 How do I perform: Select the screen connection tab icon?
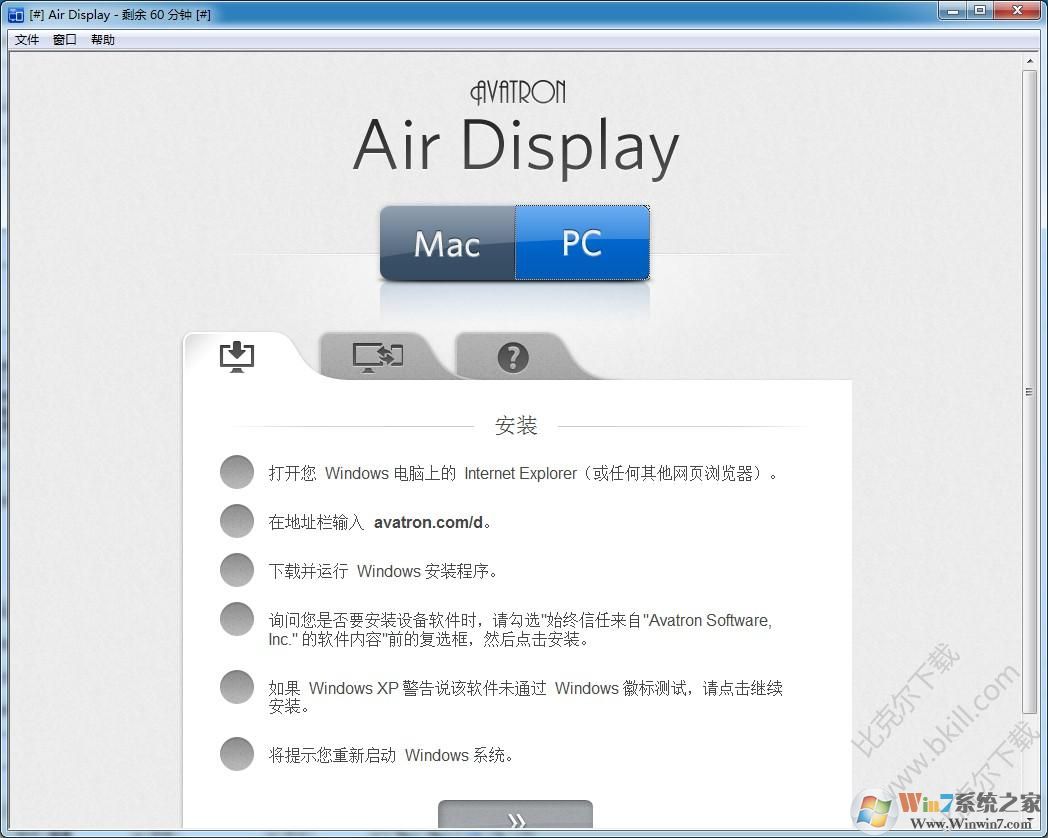tap(378, 357)
